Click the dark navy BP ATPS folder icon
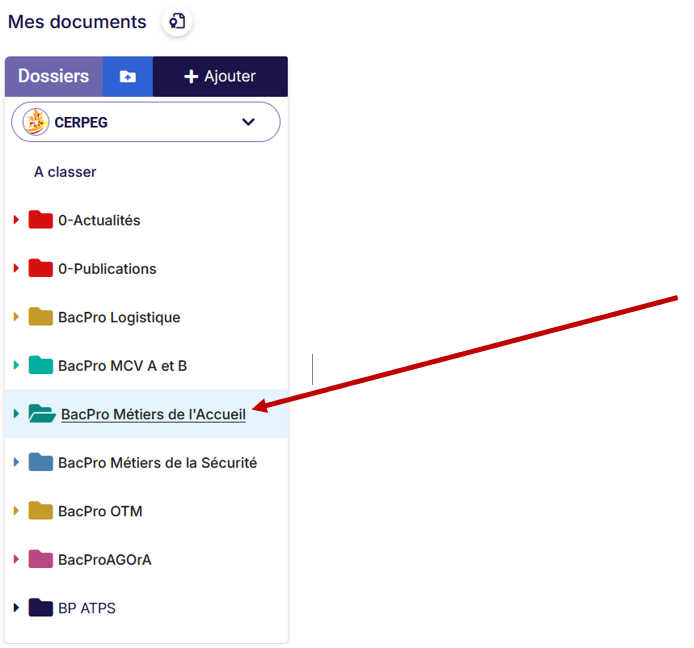Screen dimensions: 694x648 click(41, 608)
